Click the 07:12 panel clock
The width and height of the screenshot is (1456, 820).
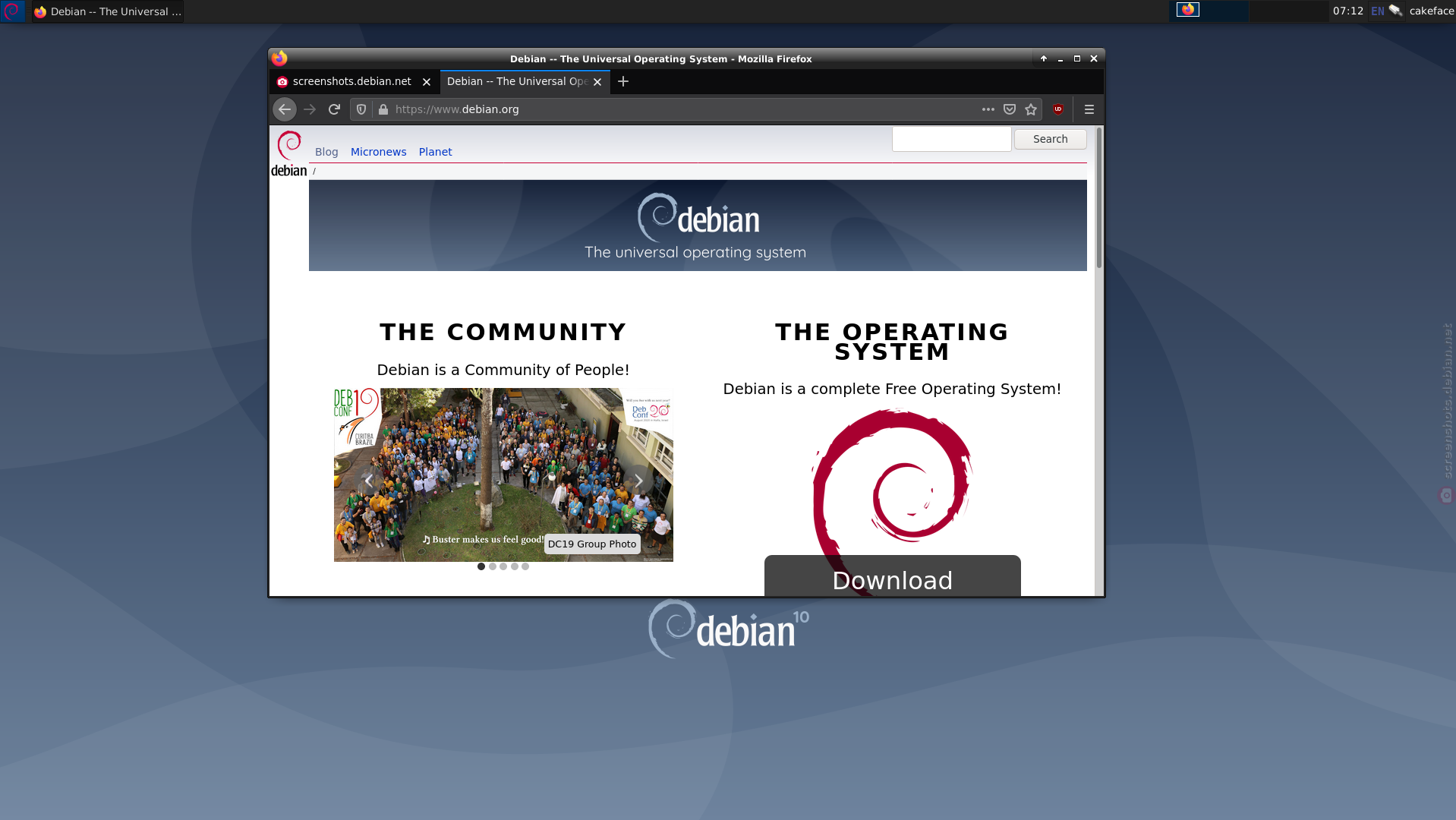pyautogui.click(x=1347, y=11)
